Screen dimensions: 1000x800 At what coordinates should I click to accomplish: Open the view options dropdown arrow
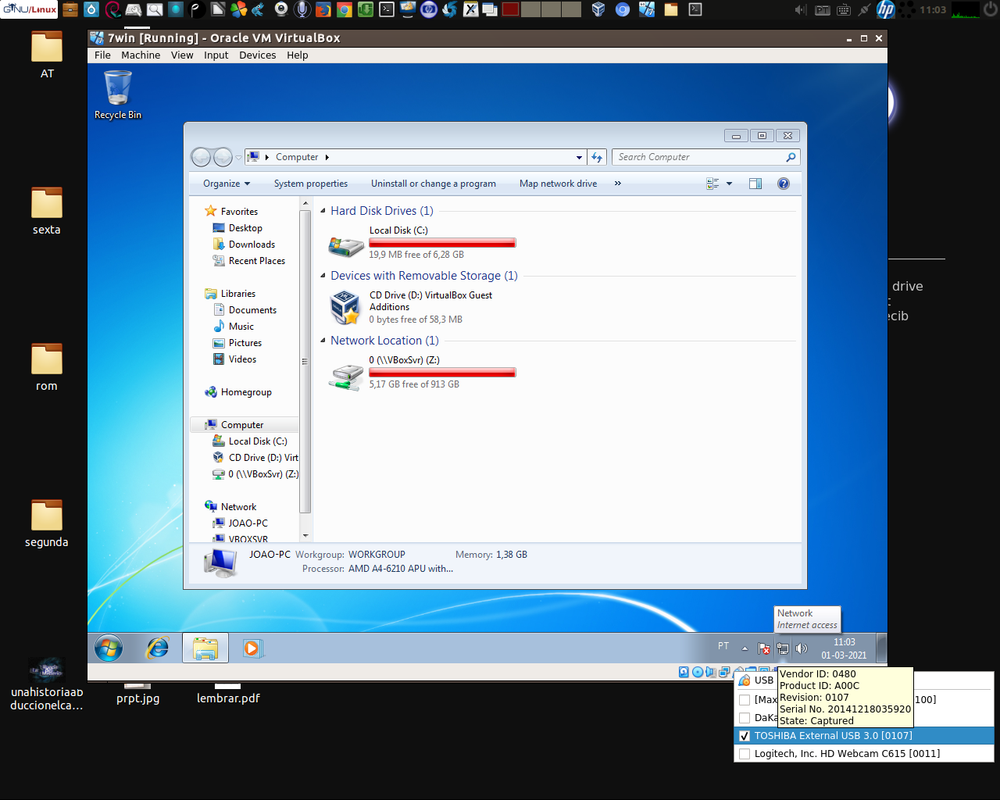pyautogui.click(x=729, y=184)
